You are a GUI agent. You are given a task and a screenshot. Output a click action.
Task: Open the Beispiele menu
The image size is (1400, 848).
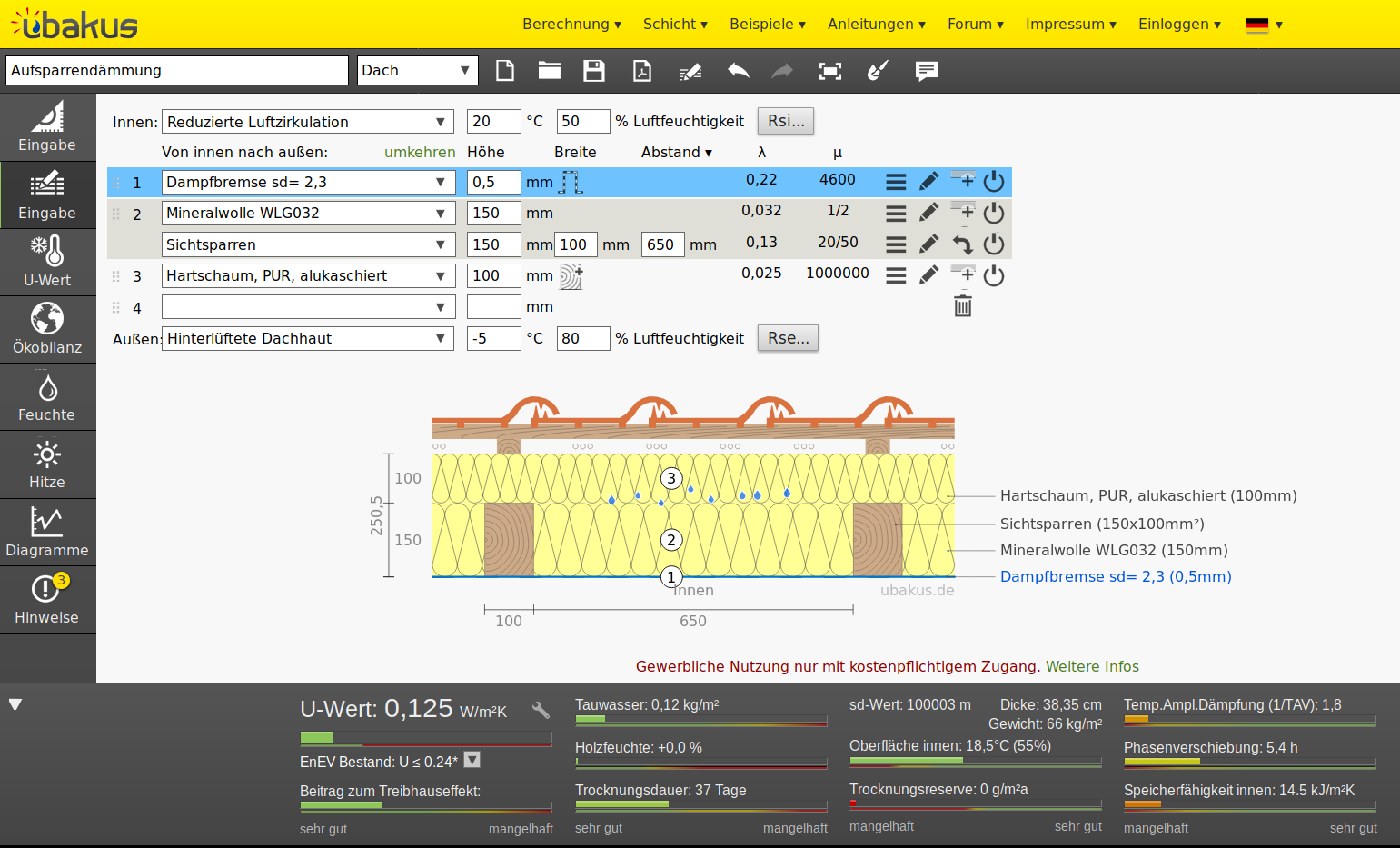tap(768, 24)
